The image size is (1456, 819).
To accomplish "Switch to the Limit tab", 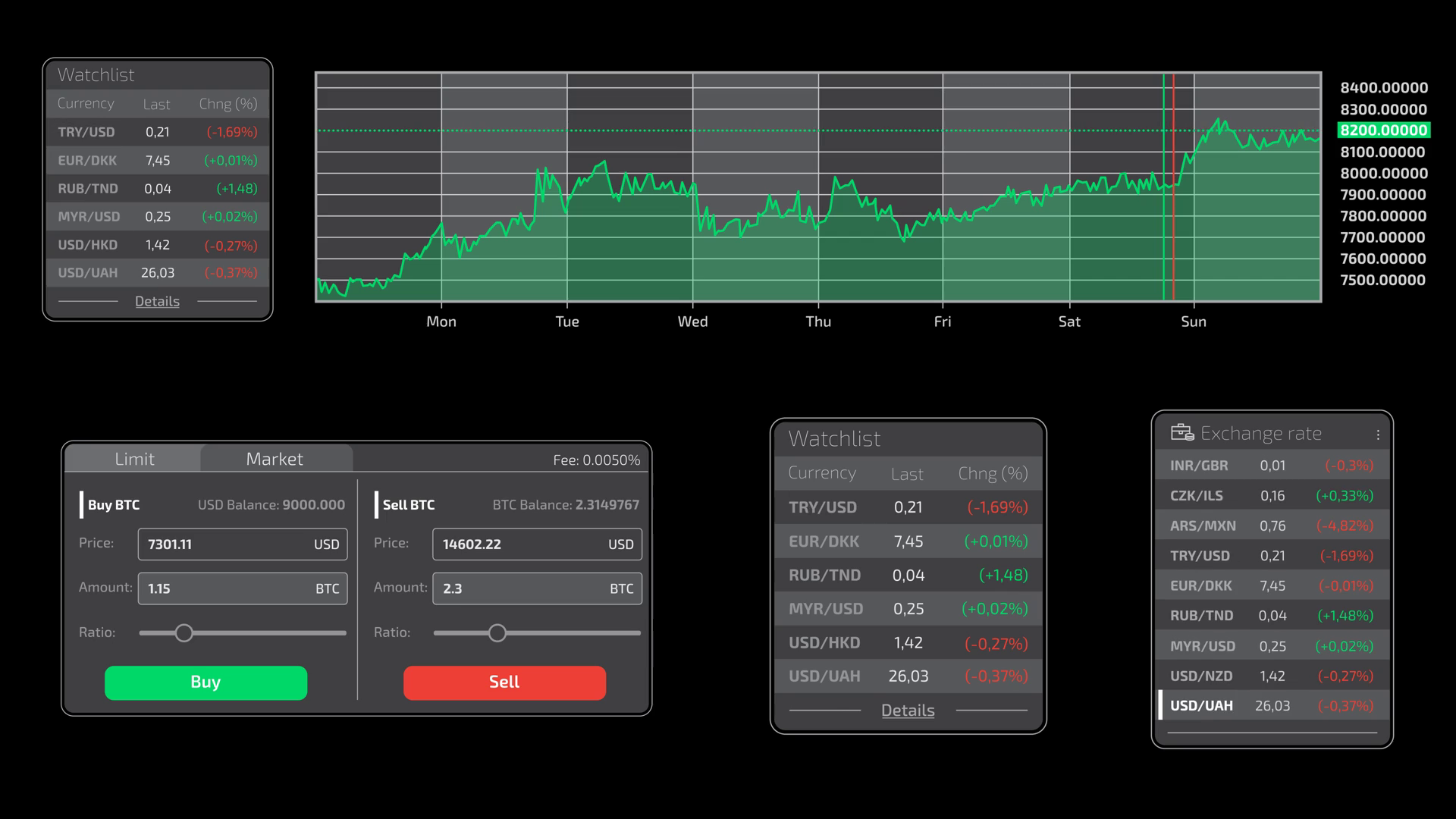I will 134,459.
